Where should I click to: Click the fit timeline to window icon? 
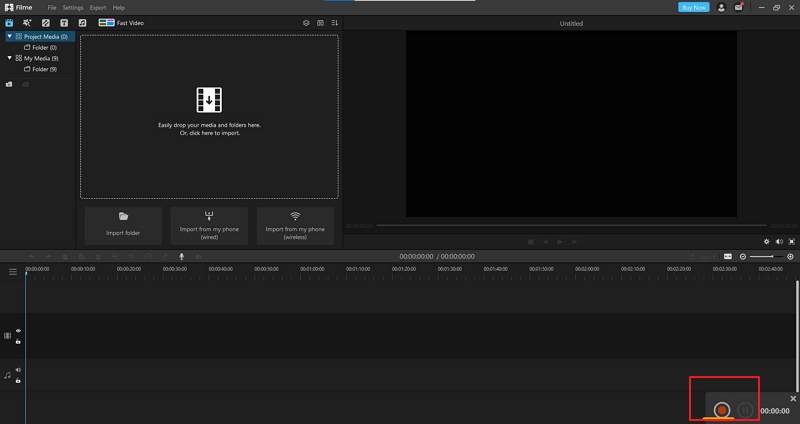[728, 257]
